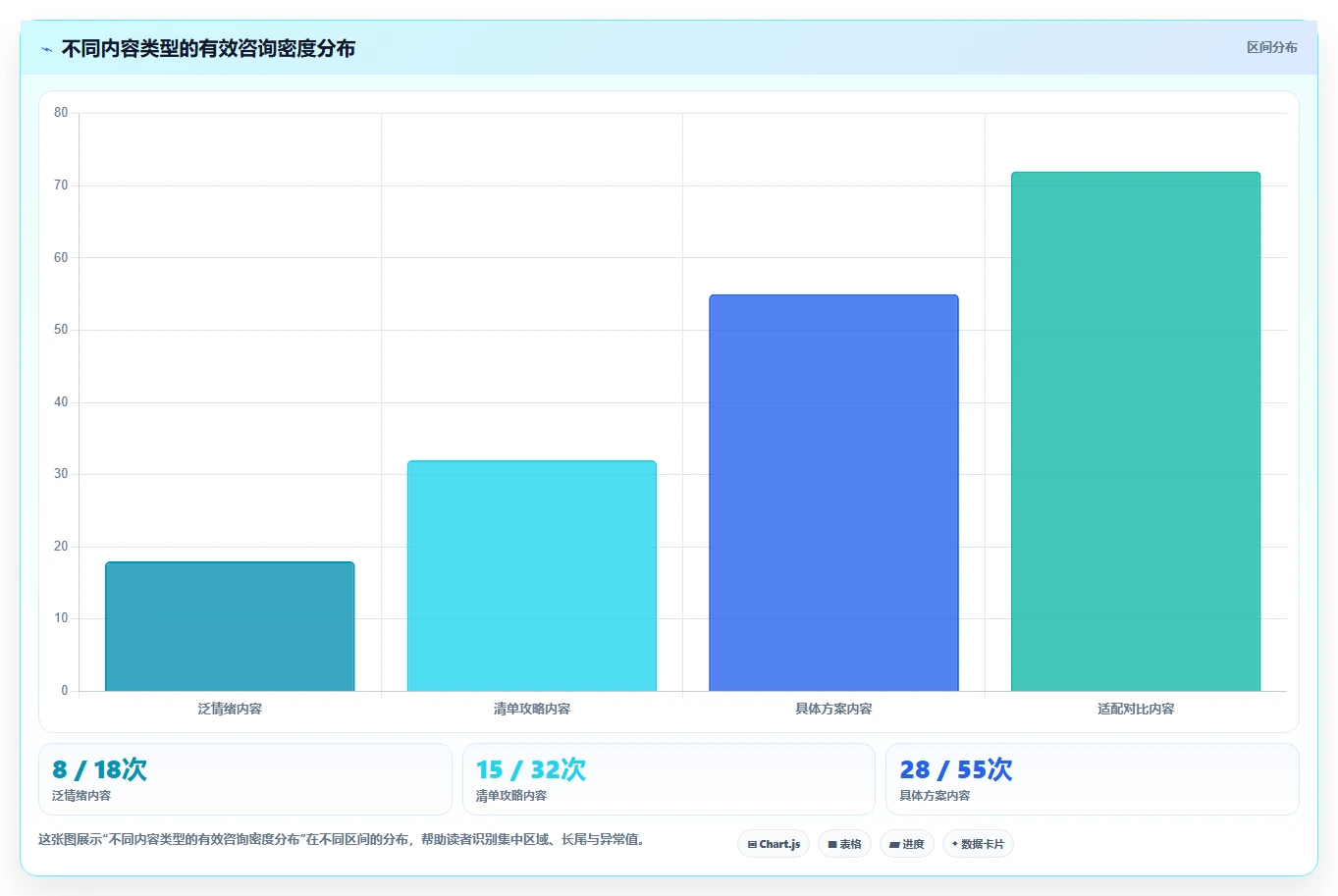This screenshot has width=1338, height=896.
Task: Click the lightning icon beside the chart title
Action: click(46, 49)
